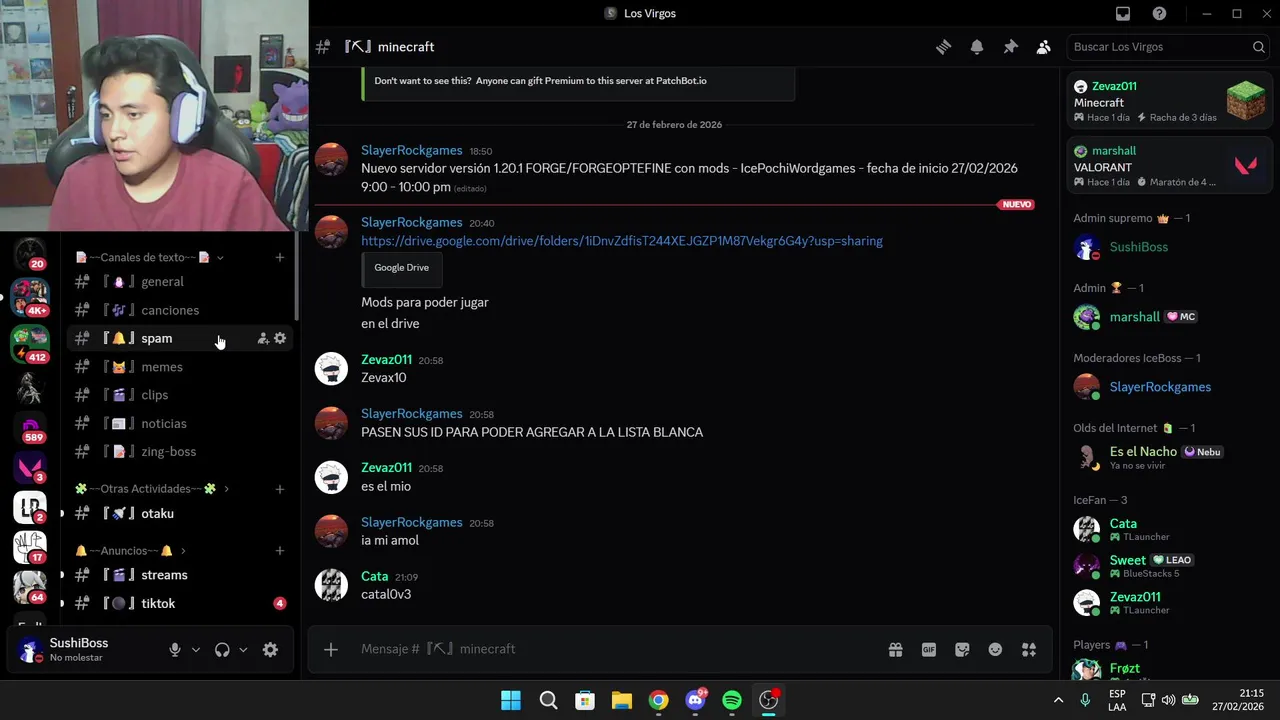This screenshot has height=720, width=1280.
Task: Click the search magnifier in Buscar box
Action: tap(1259, 47)
